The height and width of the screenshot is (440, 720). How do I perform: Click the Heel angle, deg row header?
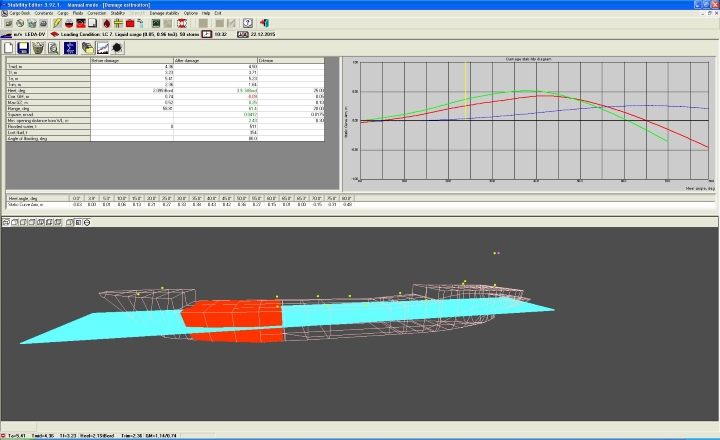point(38,198)
